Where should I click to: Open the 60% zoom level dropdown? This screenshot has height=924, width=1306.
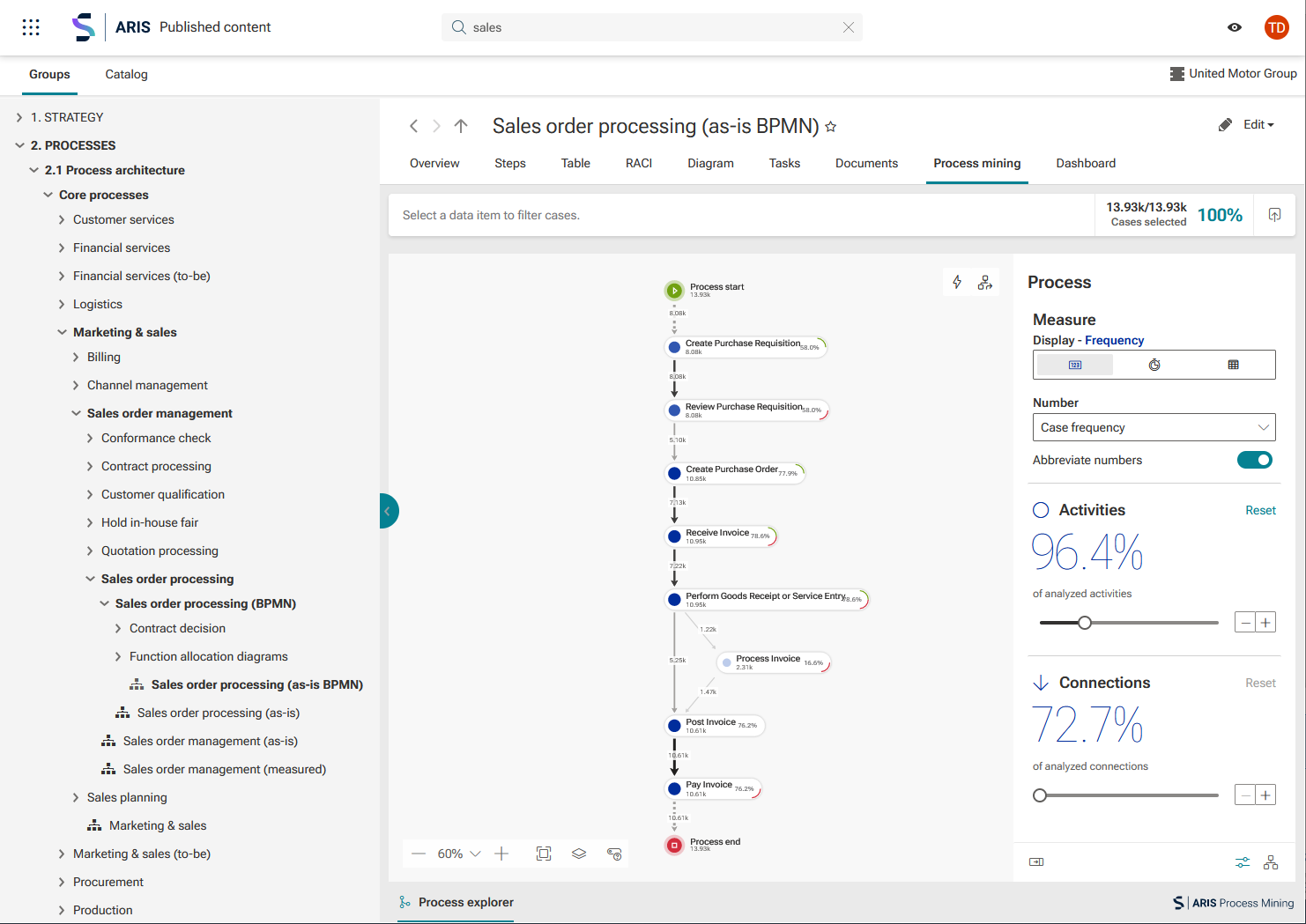click(459, 854)
